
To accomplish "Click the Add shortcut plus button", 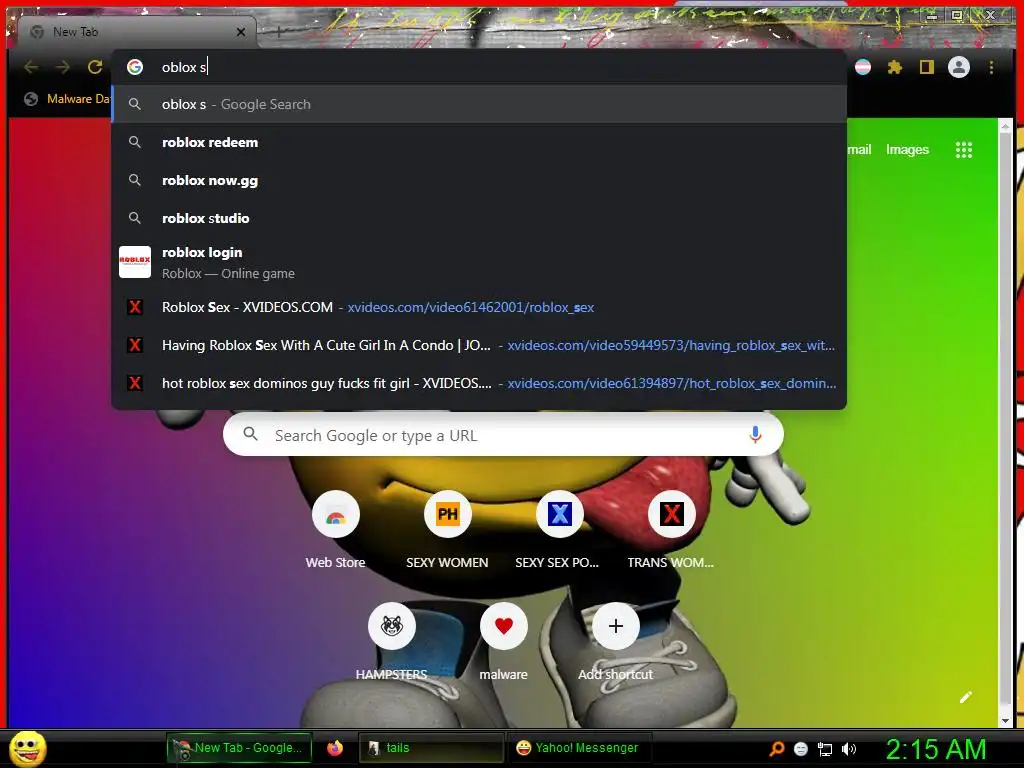I will (615, 626).
